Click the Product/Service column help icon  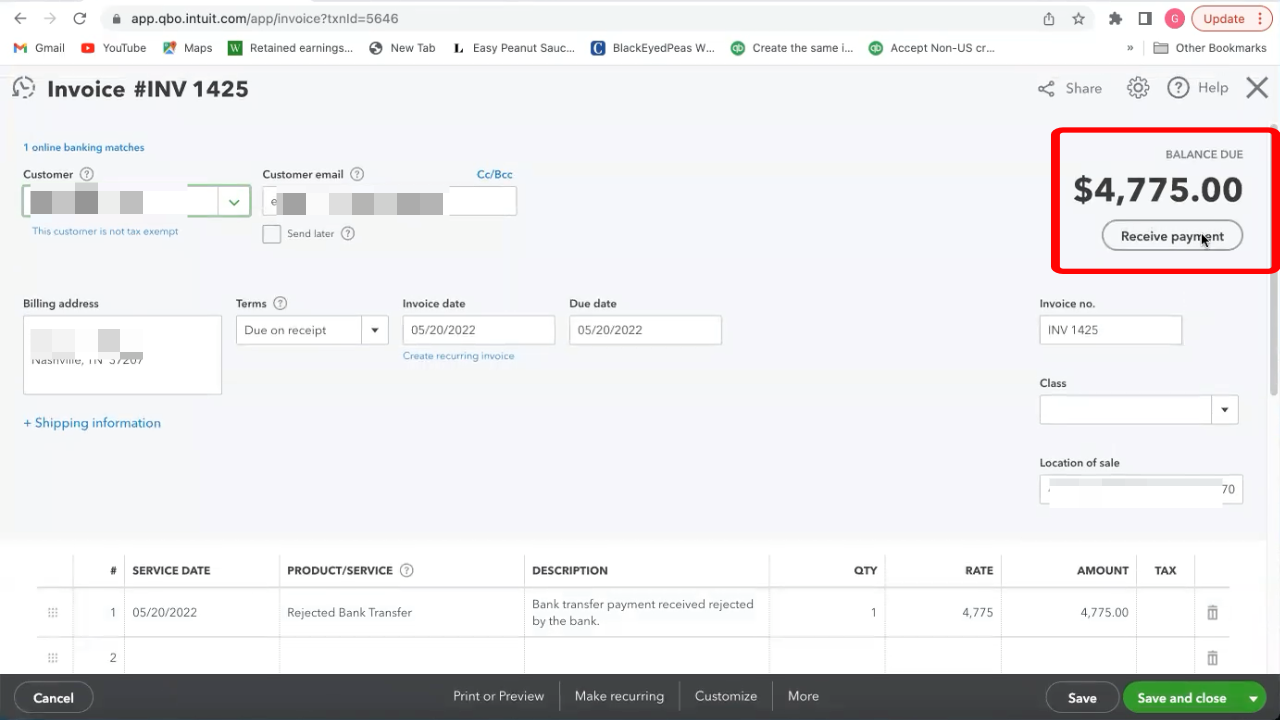[x=406, y=570]
